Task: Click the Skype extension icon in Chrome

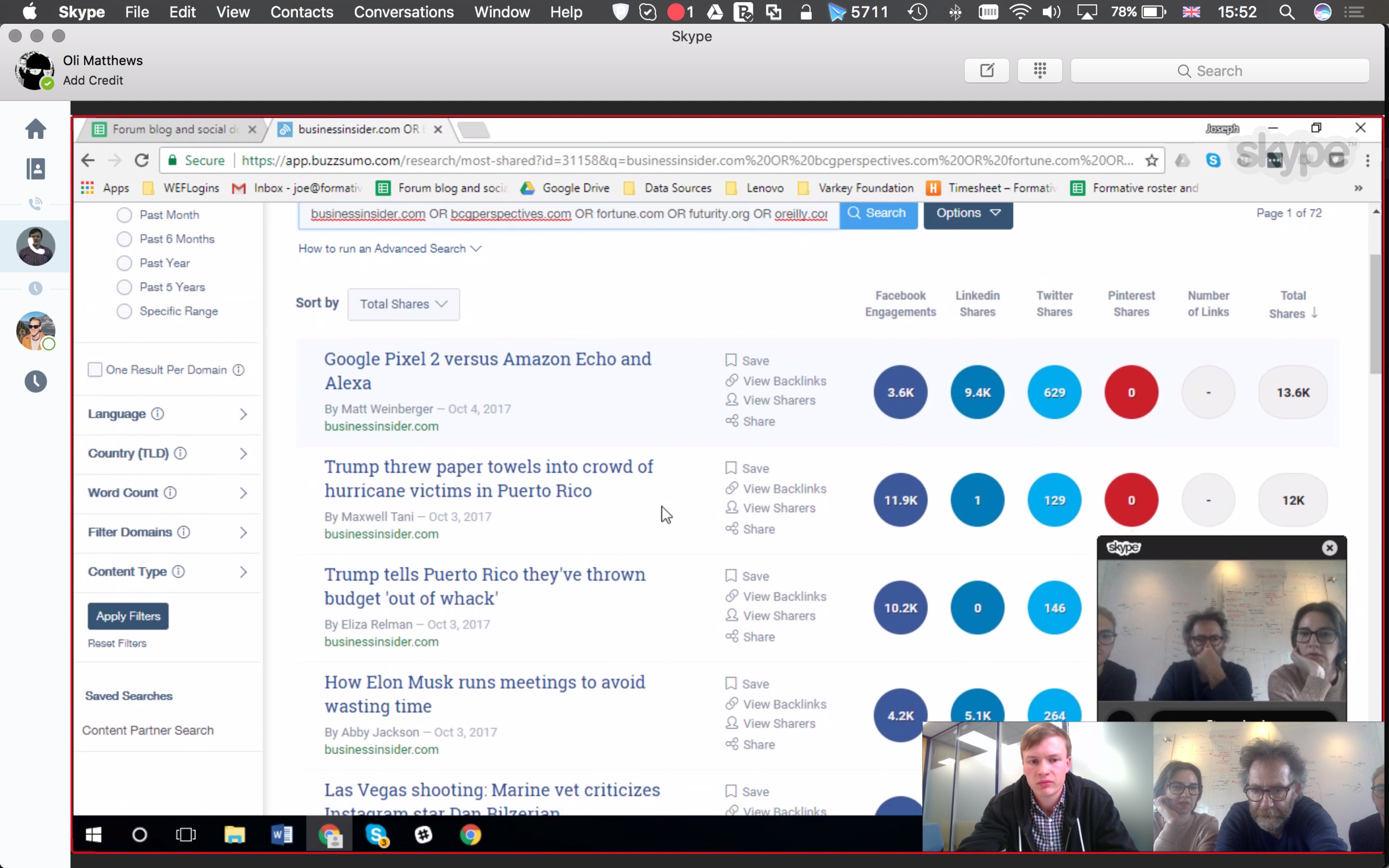Action: click(x=1213, y=160)
